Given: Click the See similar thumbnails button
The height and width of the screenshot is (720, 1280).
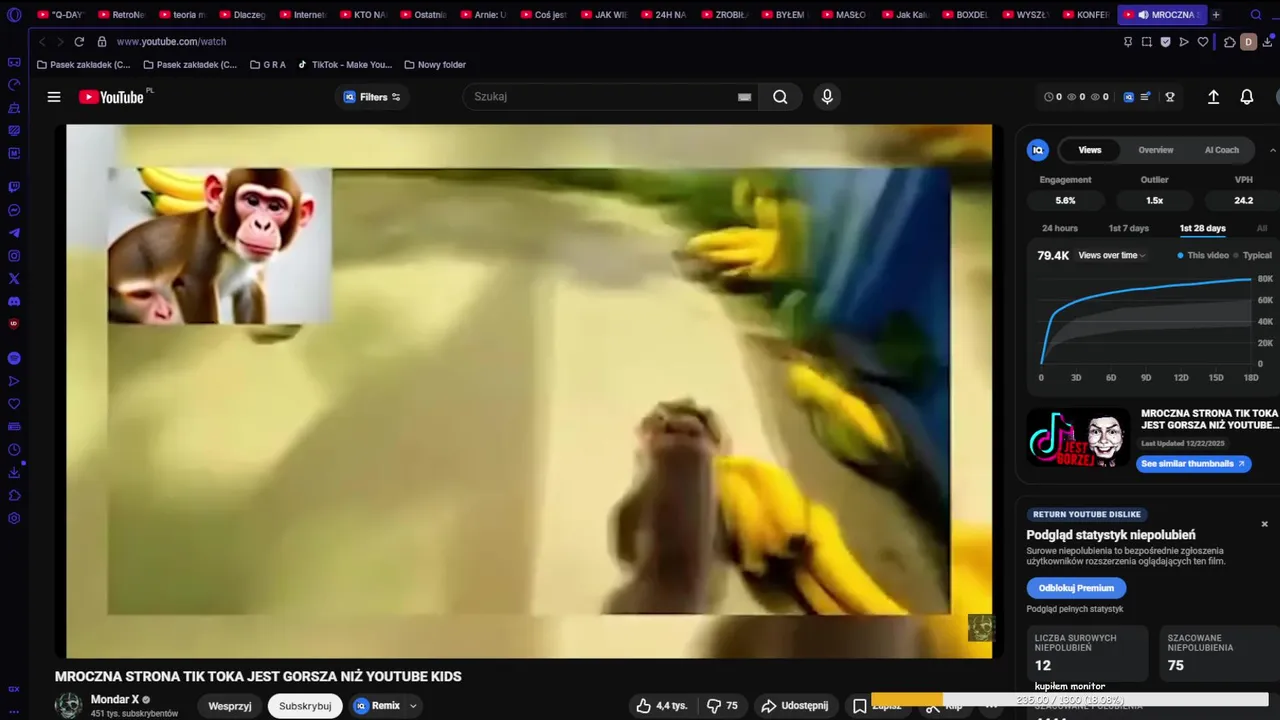Looking at the screenshot, I should click(1193, 464).
